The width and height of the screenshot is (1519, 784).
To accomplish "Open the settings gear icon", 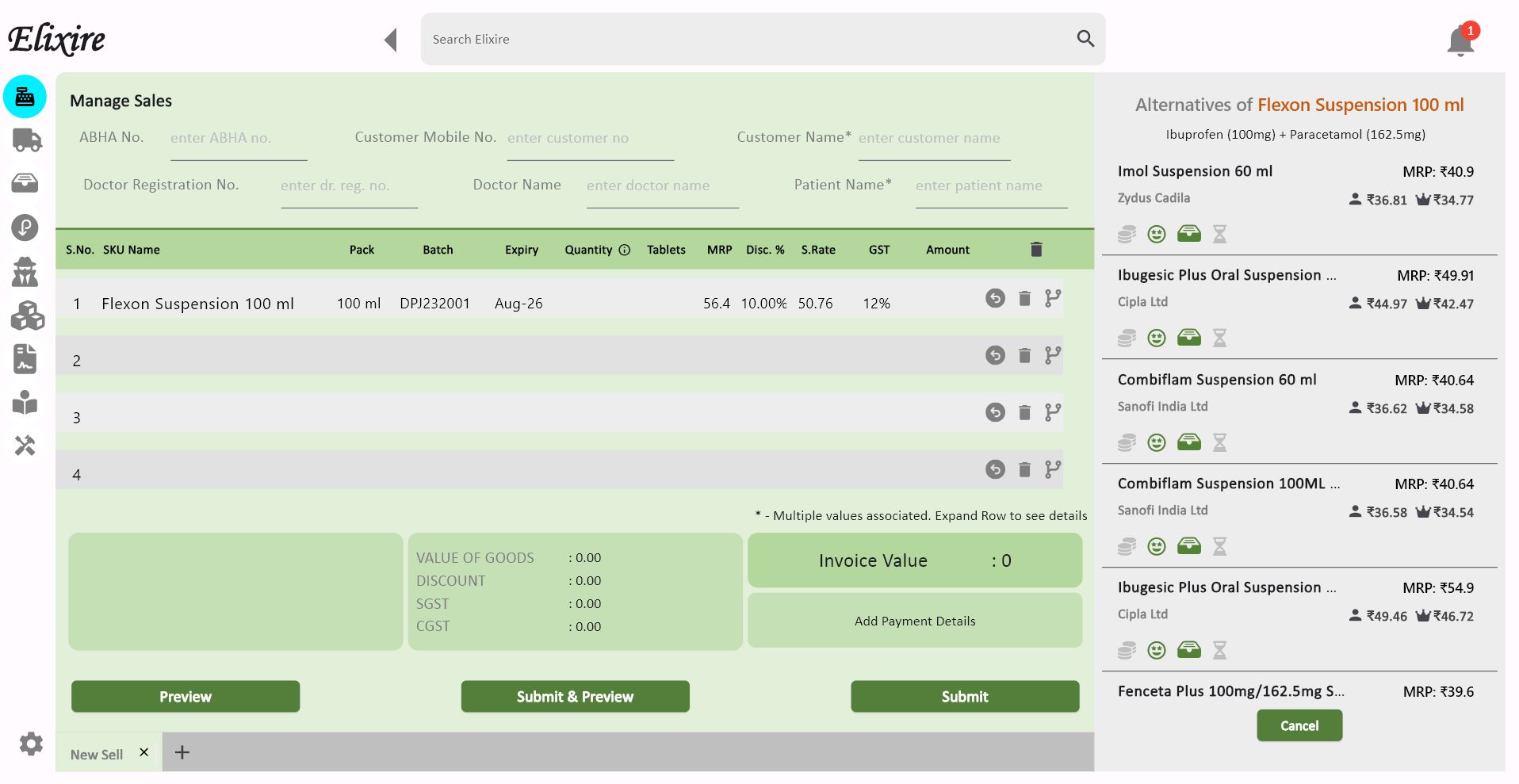I will point(31,744).
